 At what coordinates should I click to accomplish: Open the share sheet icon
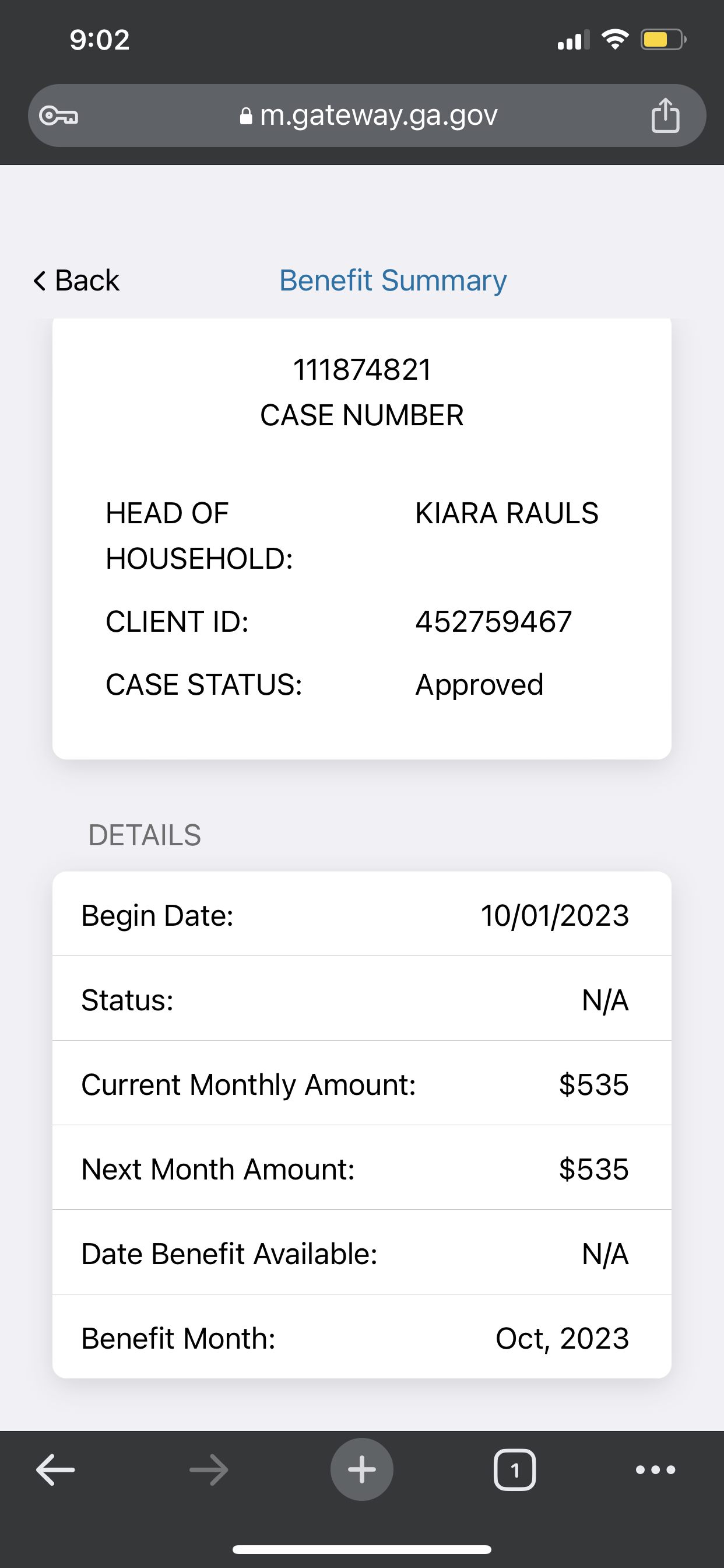[x=665, y=115]
